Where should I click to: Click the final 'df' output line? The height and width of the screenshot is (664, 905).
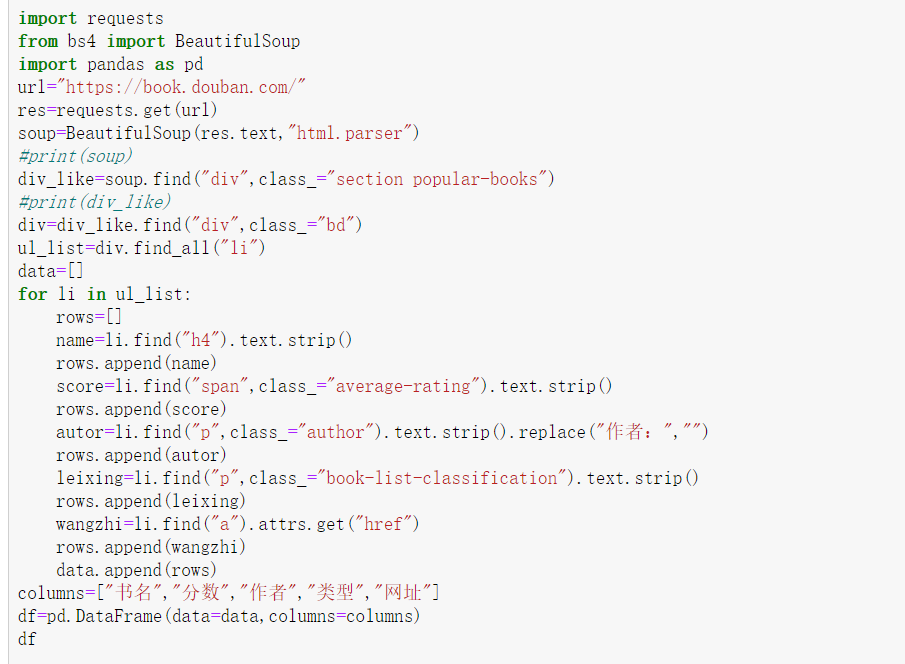(27, 639)
